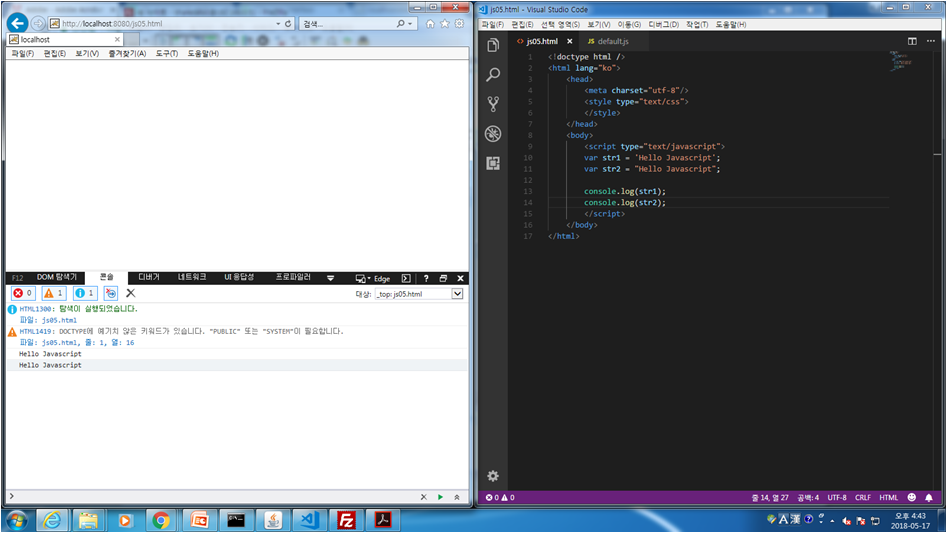The width and height of the screenshot is (947, 533).
Task: Switch to 프로파일러 tab in F12 tools
Action: 293,277
